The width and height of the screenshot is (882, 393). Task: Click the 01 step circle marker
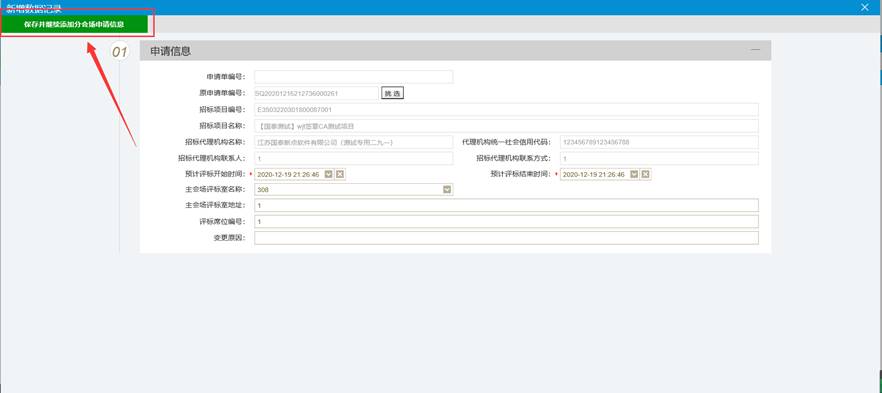tap(120, 52)
